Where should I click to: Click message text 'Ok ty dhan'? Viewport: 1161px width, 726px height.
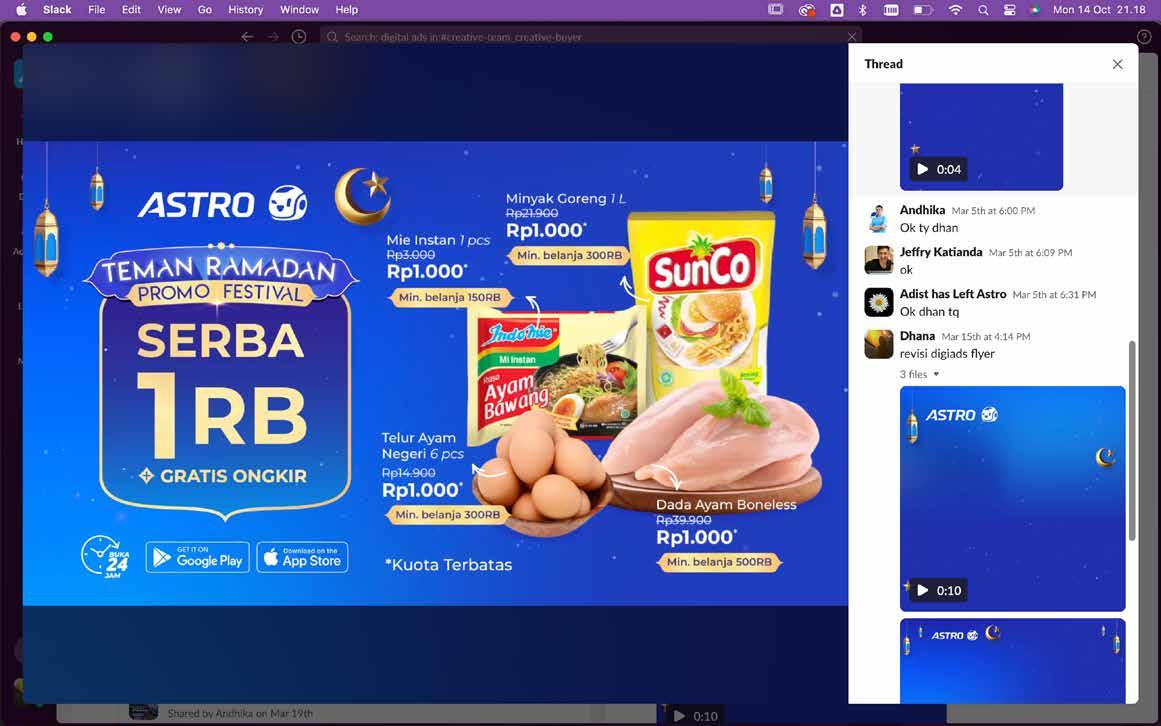(x=929, y=228)
